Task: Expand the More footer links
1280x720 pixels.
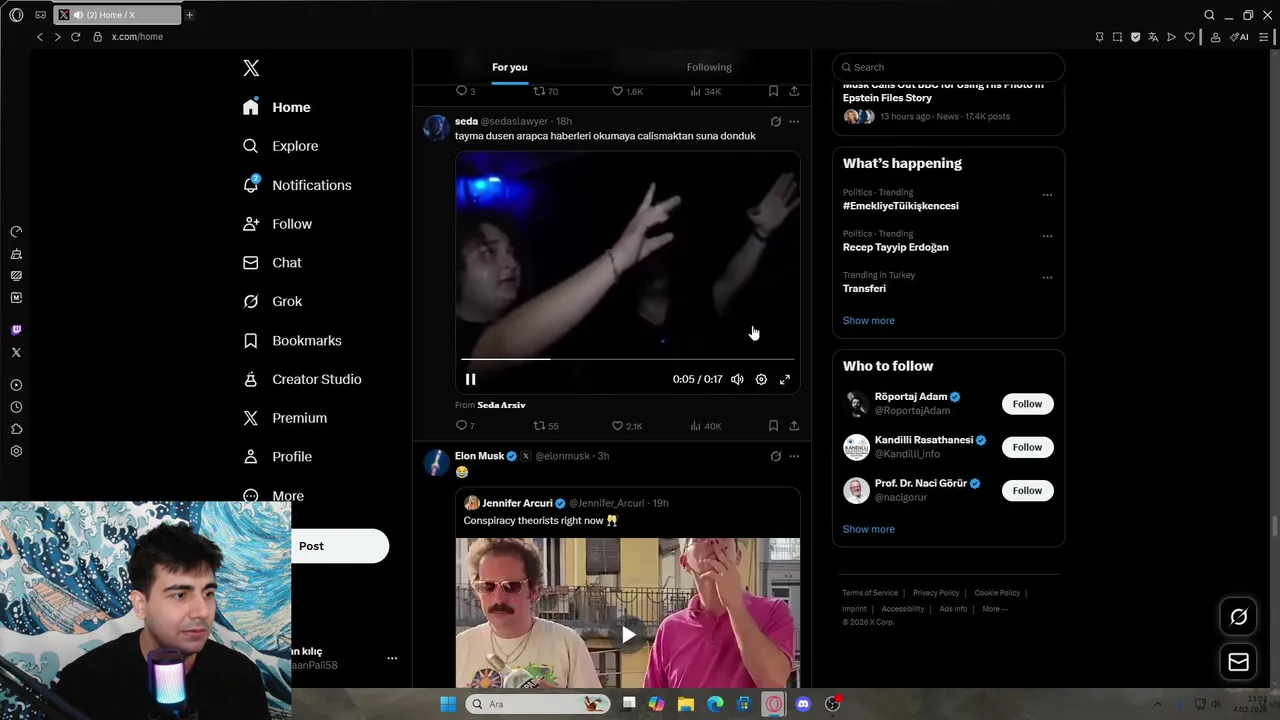Action: tap(994, 609)
